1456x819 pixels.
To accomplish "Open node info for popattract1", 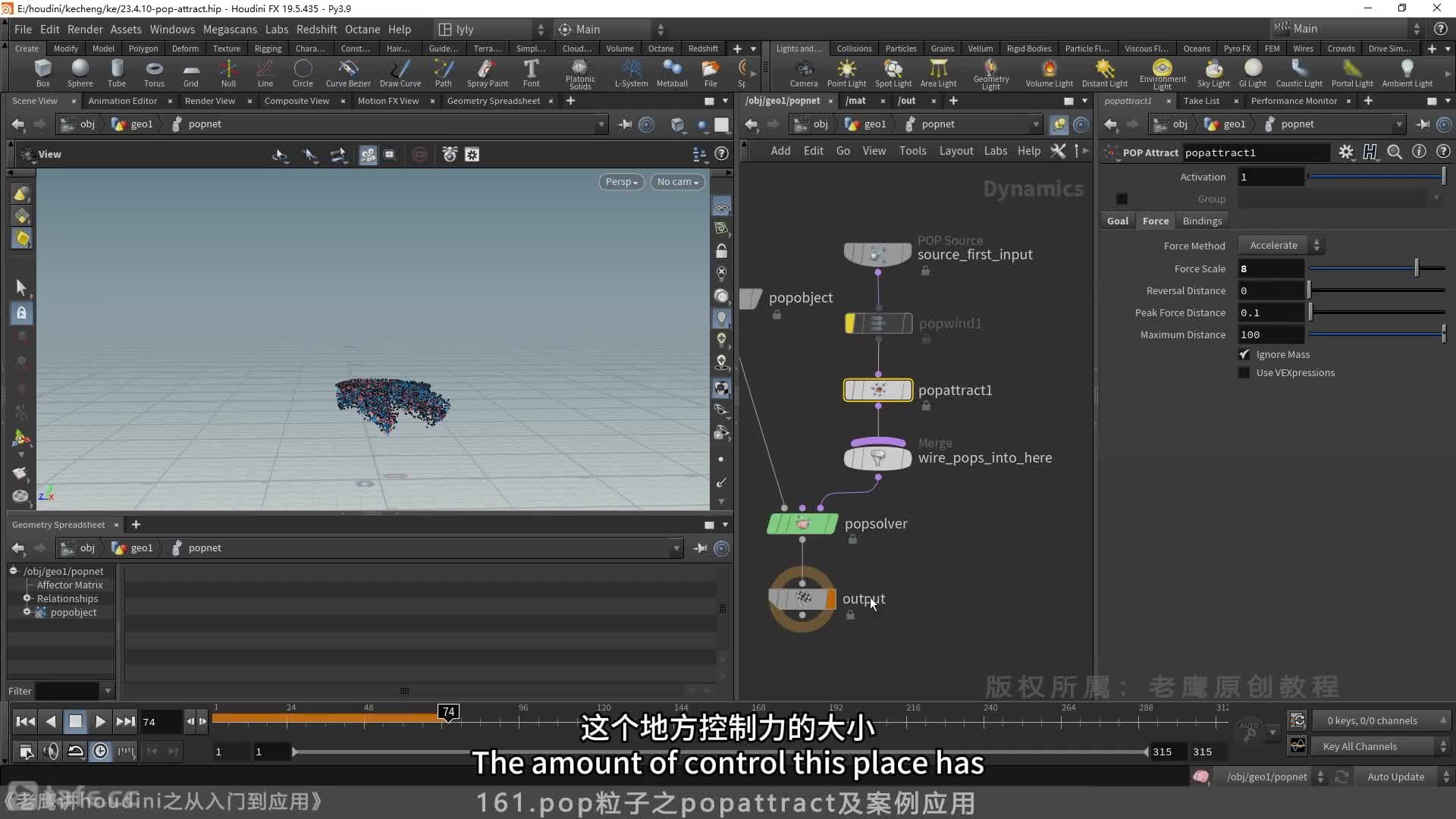I will pyautogui.click(x=1419, y=152).
